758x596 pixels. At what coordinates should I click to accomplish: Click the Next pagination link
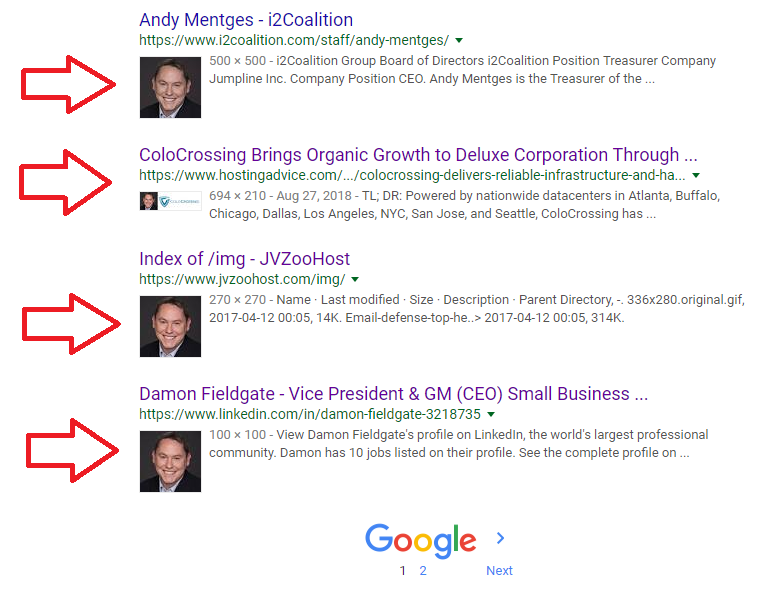pos(499,571)
